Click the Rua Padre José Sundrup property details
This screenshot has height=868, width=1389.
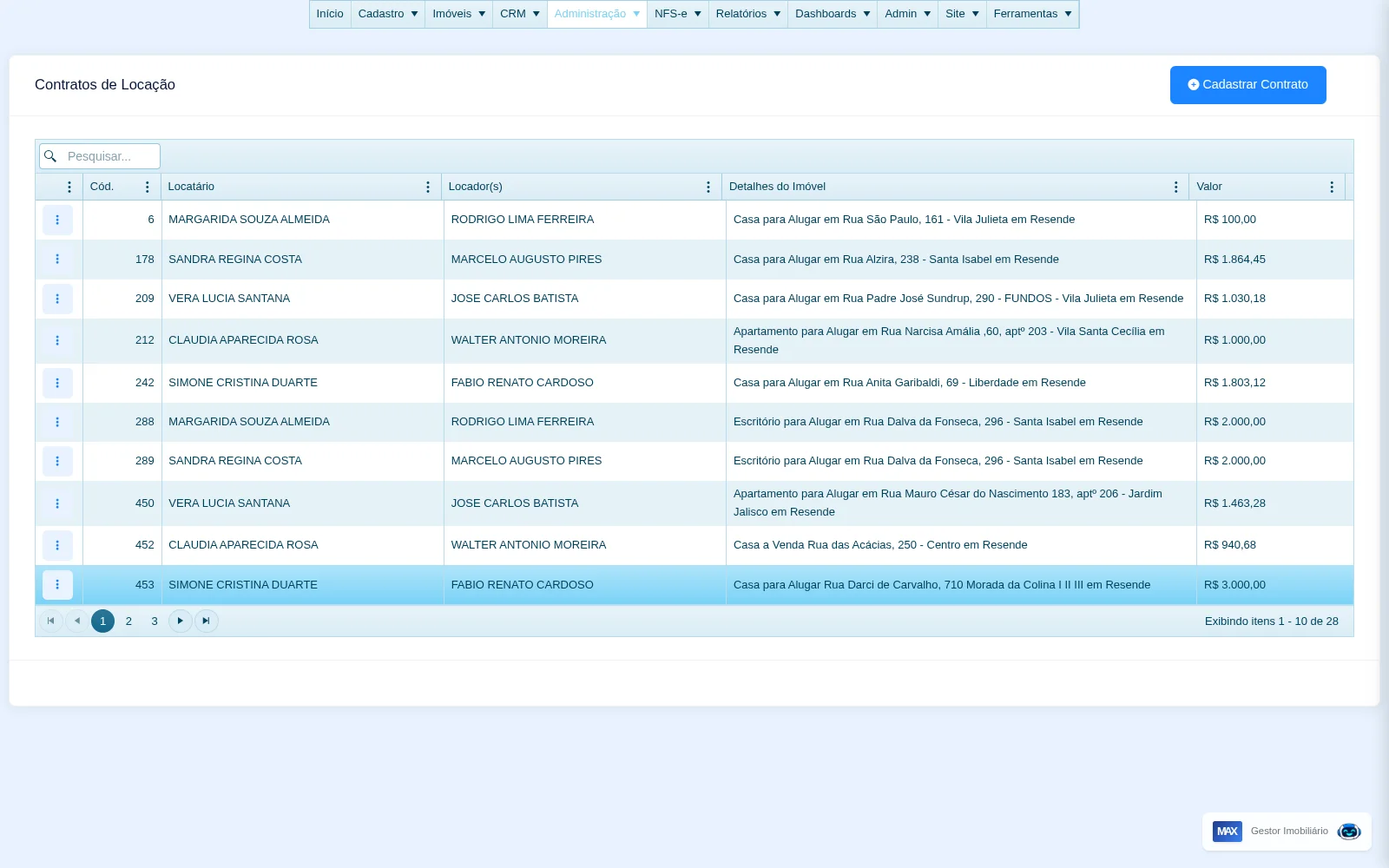tap(958, 299)
